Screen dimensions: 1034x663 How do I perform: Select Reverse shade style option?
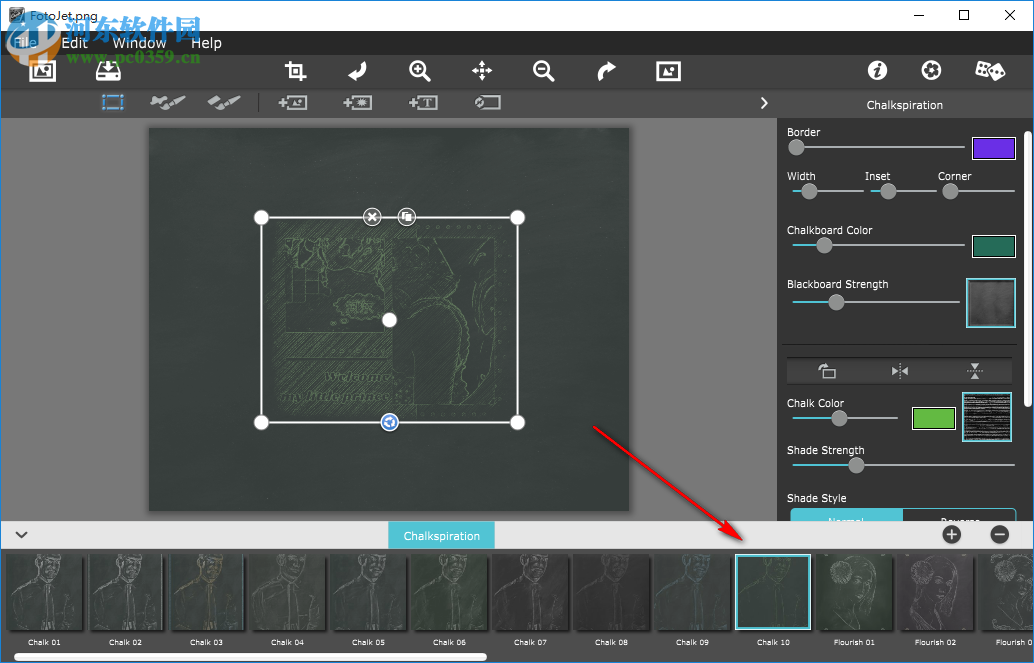(x=958, y=517)
